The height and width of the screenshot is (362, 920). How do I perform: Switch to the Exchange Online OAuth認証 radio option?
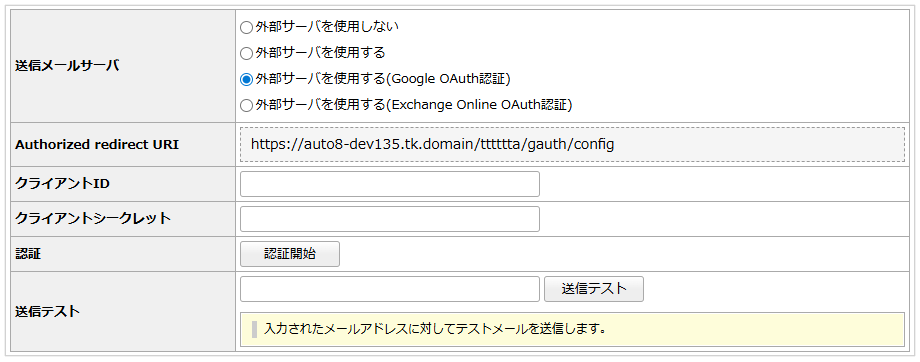pyautogui.click(x=246, y=106)
